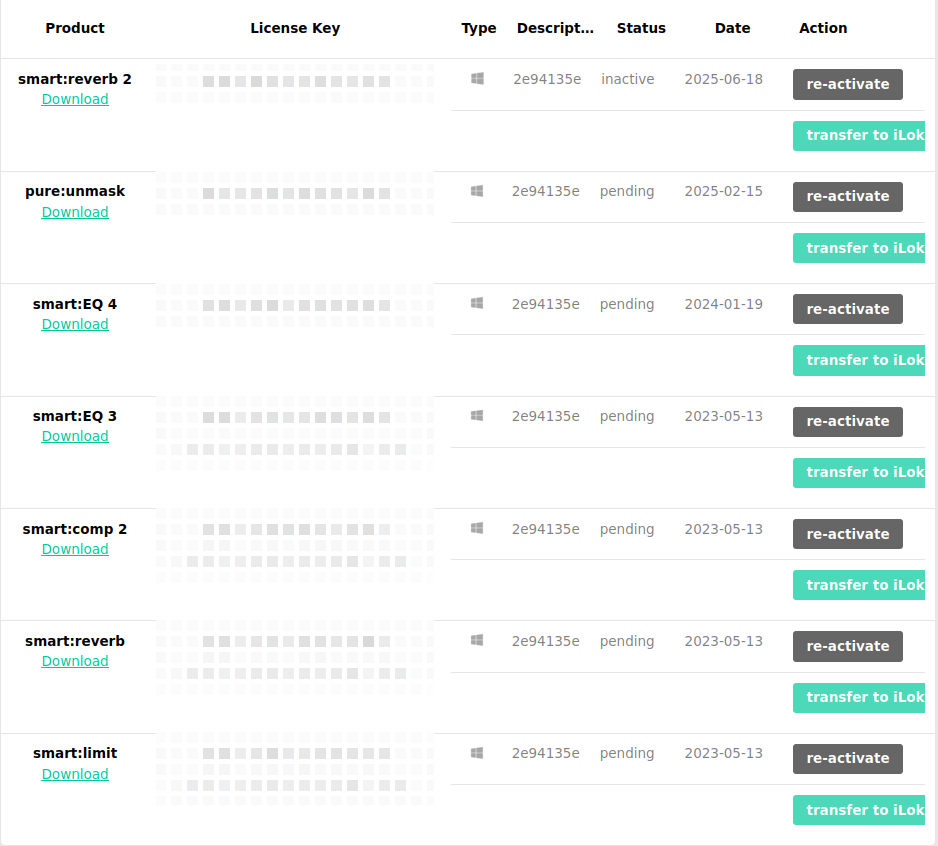This screenshot has width=938, height=846.
Task: Click Windows icon in smart:comp 2 row
Action: tap(477, 528)
